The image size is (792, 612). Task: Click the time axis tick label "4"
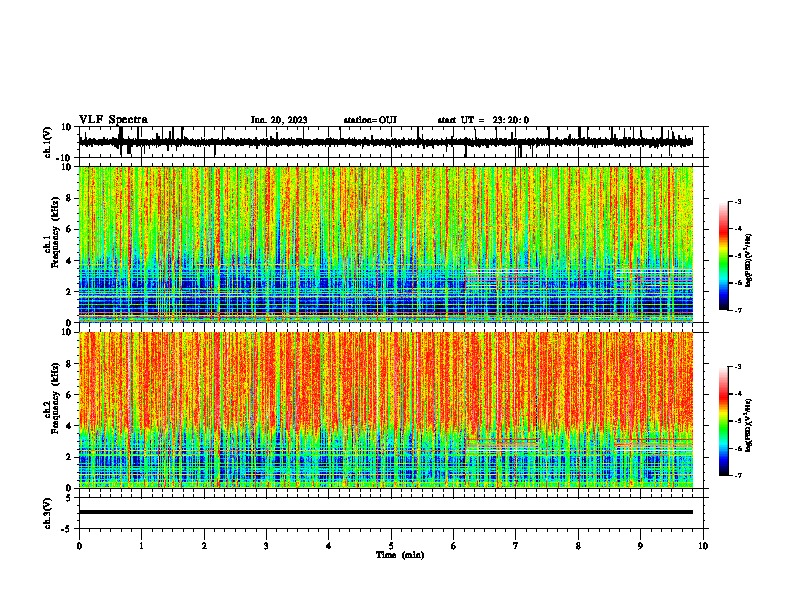329,546
